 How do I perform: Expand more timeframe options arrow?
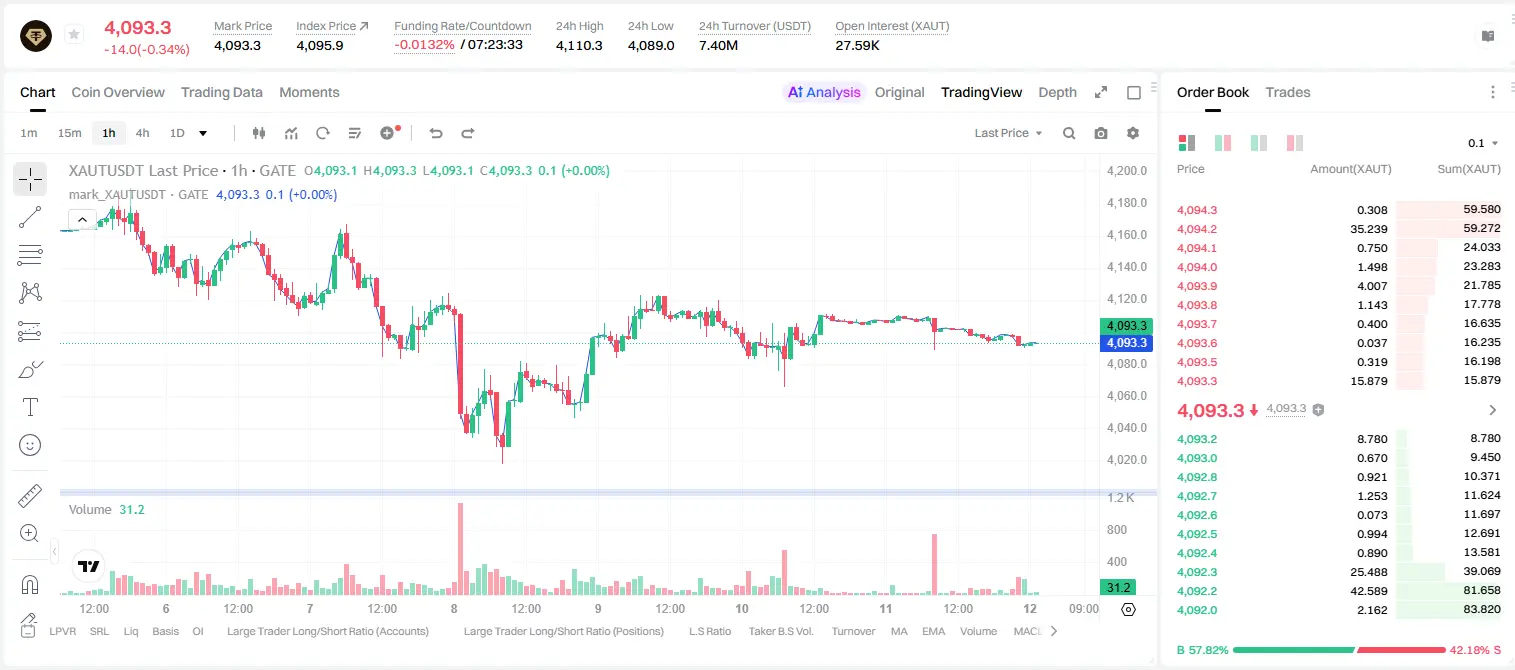pyautogui.click(x=203, y=133)
